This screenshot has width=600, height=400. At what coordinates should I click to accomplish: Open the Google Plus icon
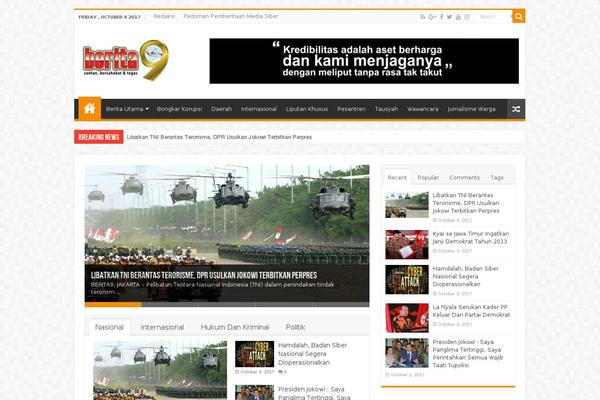point(432,17)
